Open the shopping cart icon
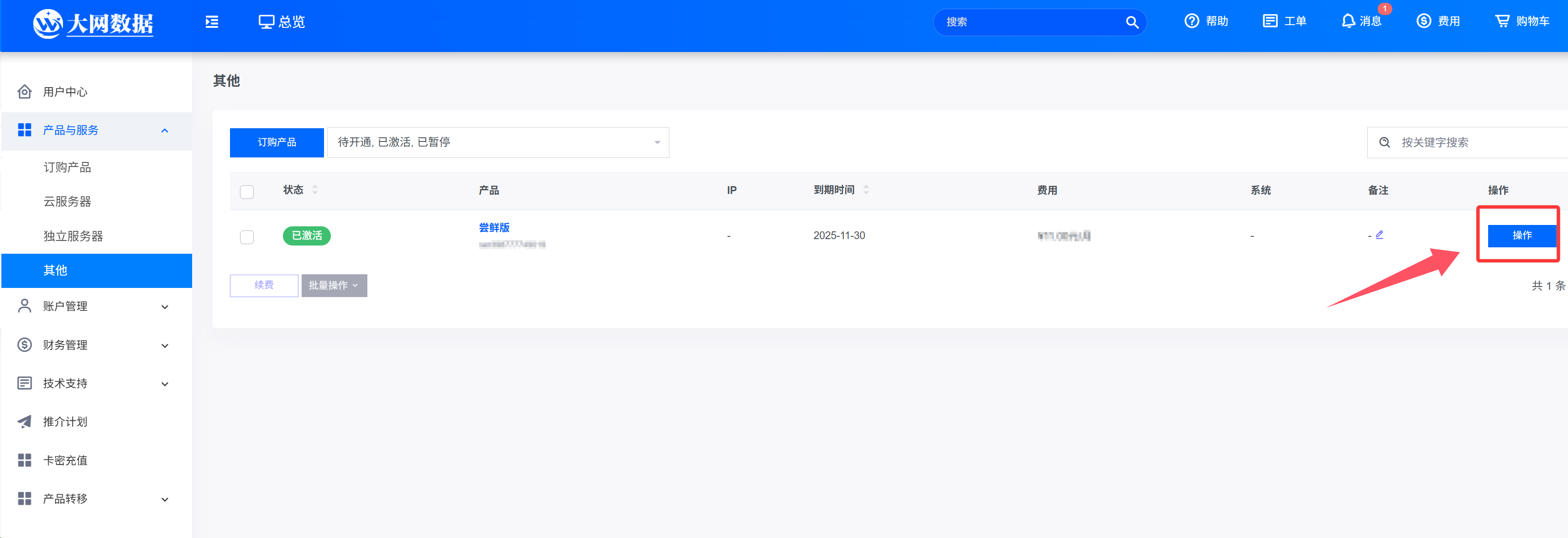This screenshot has width=1568, height=538. pos(1502,21)
